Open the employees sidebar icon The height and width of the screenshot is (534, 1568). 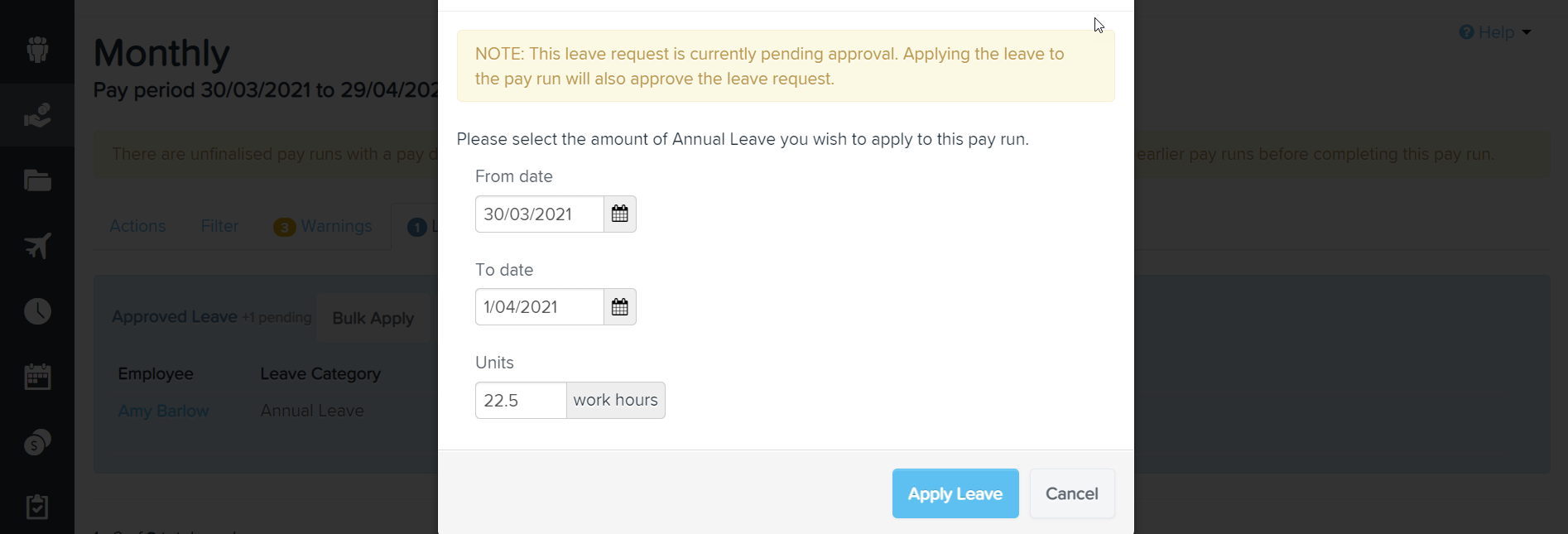37,50
